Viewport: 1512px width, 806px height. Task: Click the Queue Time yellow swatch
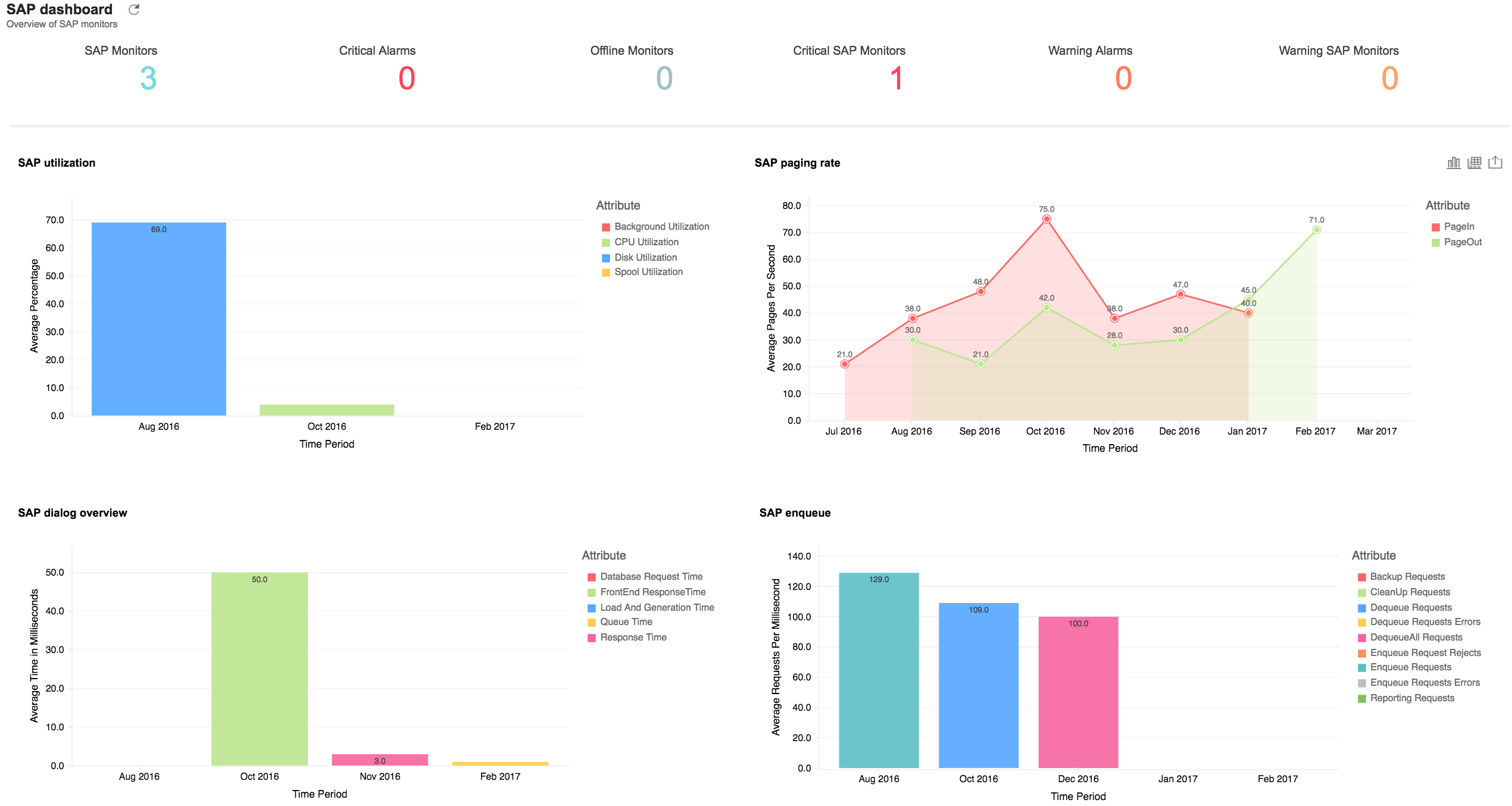click(x=592, y=623)
